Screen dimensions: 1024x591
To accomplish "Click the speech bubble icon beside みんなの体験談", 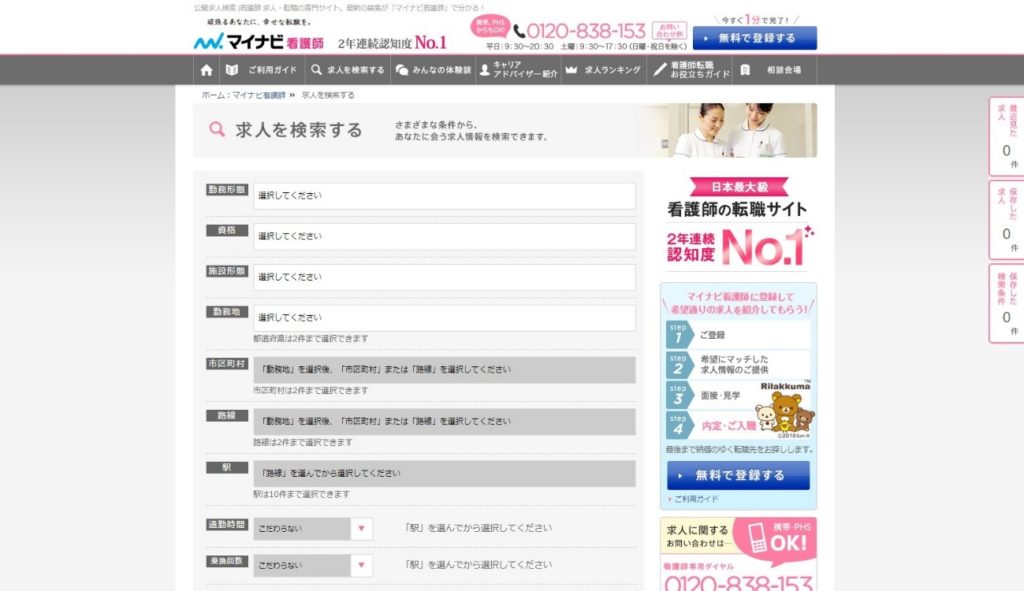I will [401, 70].
